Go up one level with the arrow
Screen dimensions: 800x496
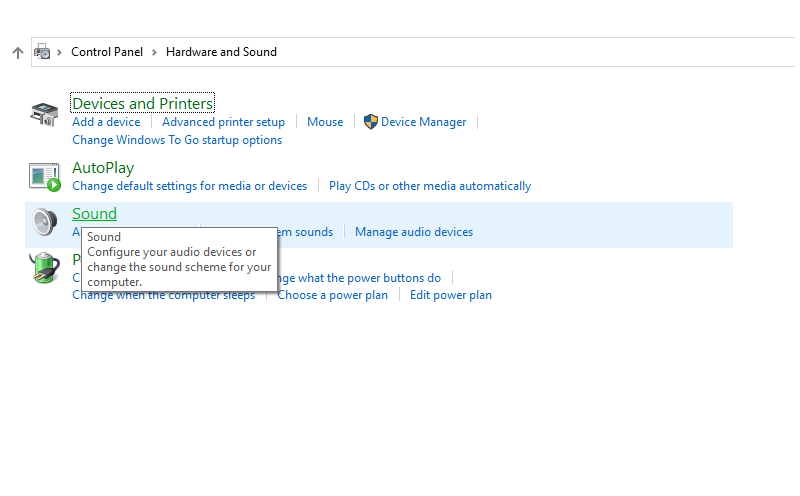tap(18, 53)
